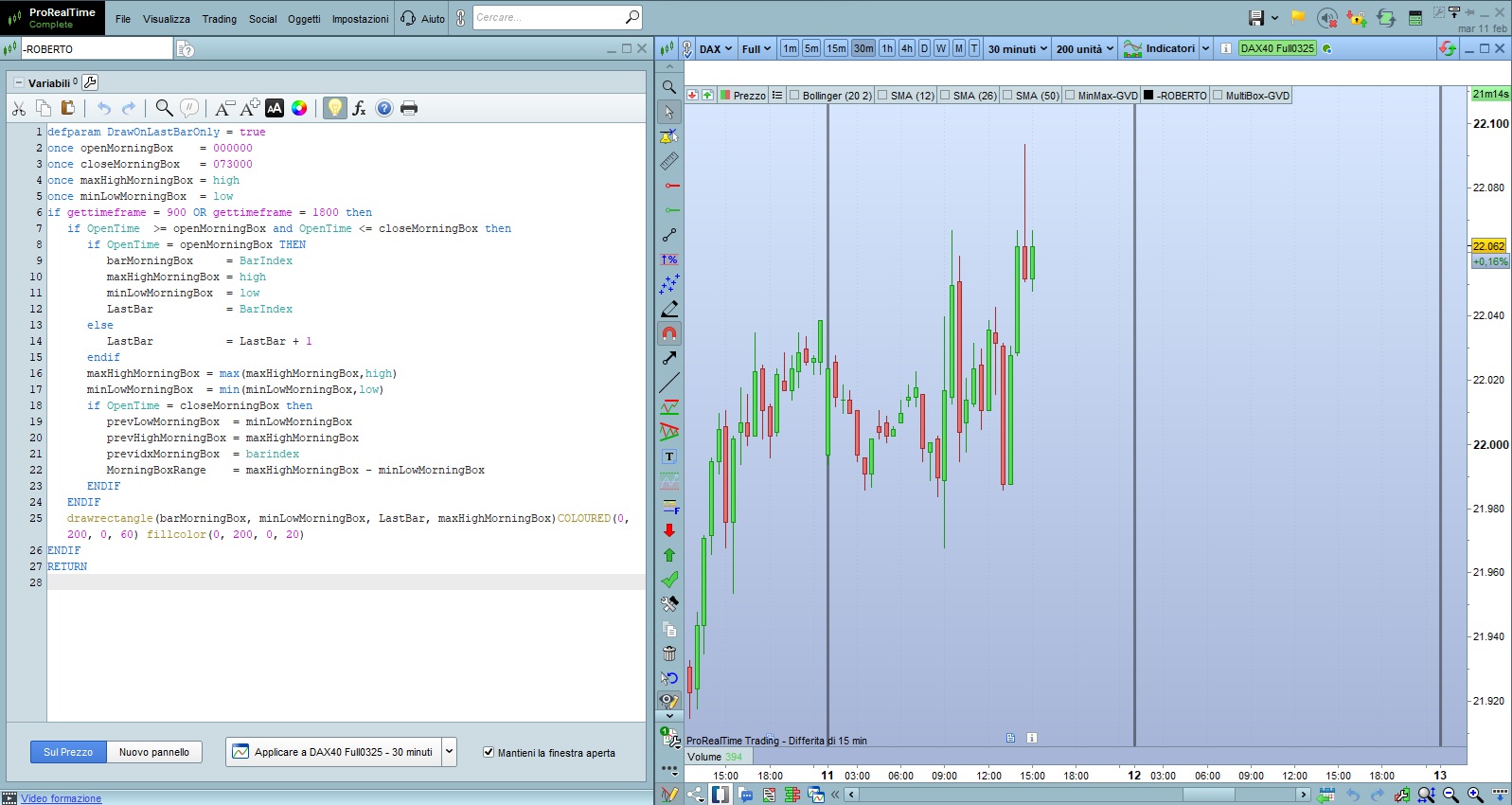1512x805 pixels.
Task: Select the 1h timeframe button
Action: pyautogui.click(x=887, y=48)
